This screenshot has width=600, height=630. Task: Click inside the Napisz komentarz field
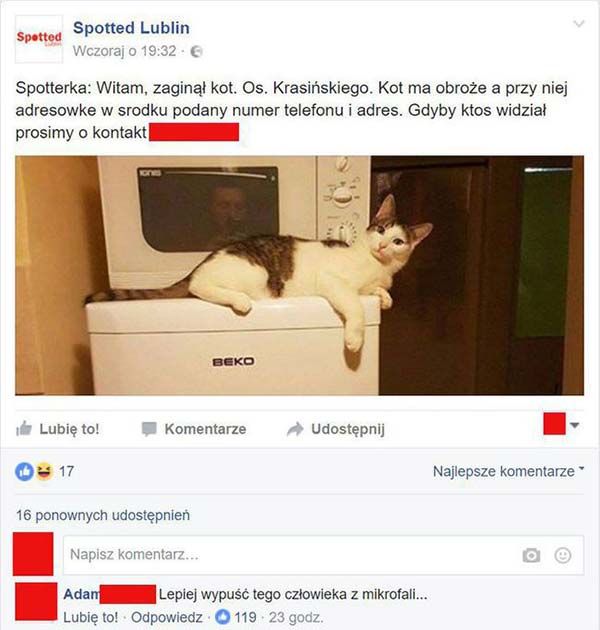tap(323, 555)
